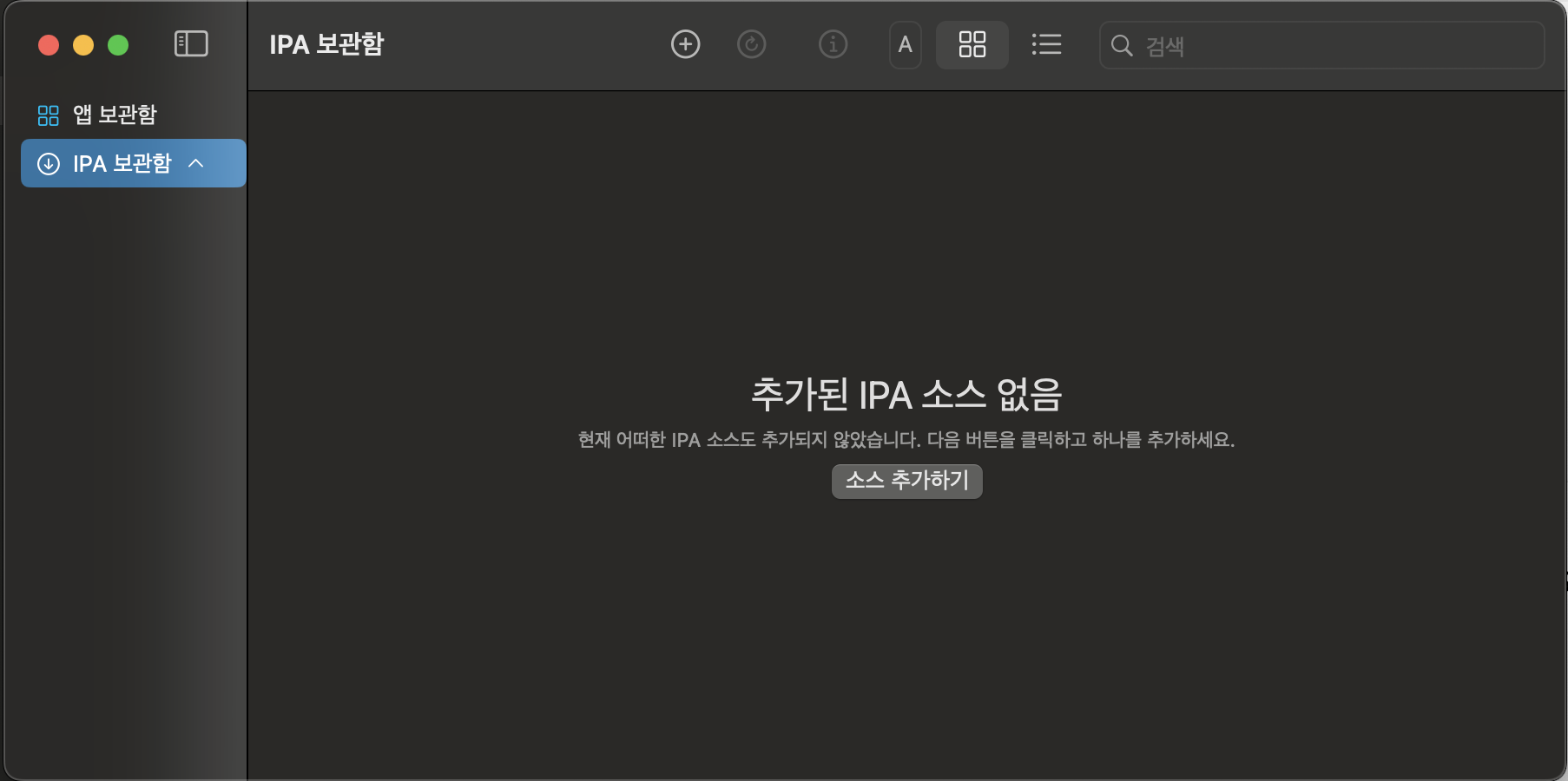The width and height of the screenshot is (1568, 781).
Task: Click the download icon beside IPA 보관함
Action: 49,163
